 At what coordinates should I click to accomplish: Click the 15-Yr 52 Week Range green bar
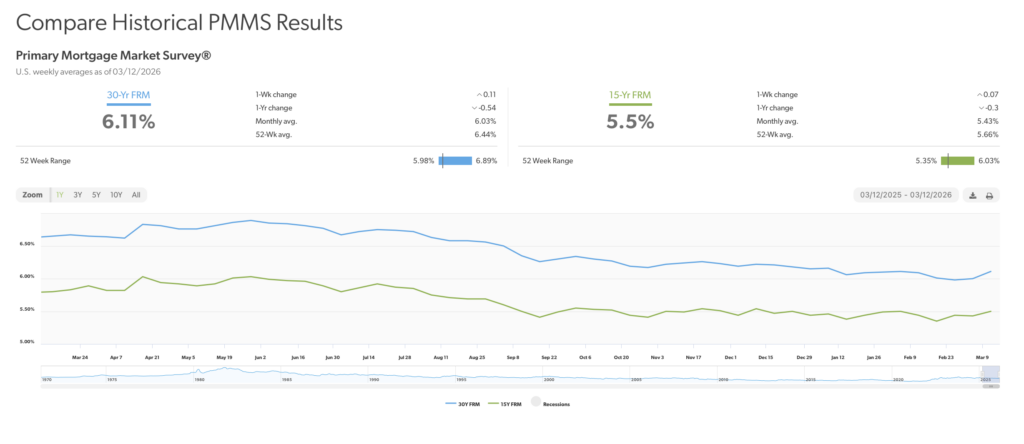(x=957, y=160)
